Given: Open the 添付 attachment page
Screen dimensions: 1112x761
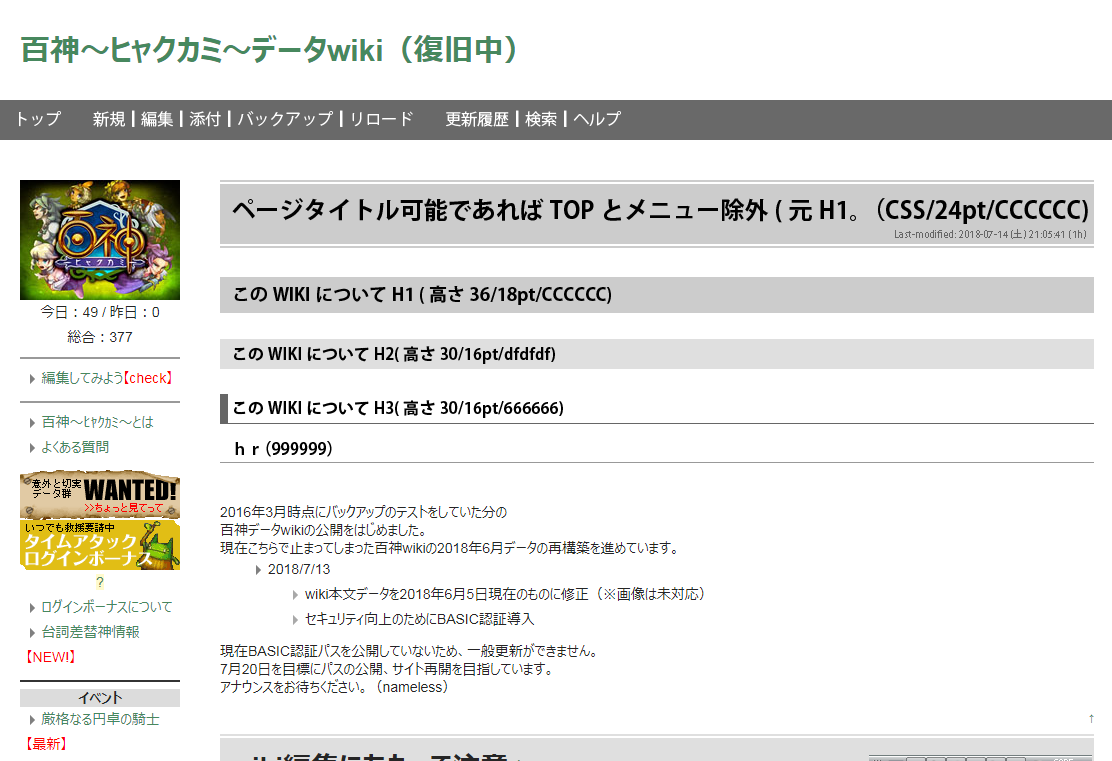Looking at the screenshot, I should 205,119.
